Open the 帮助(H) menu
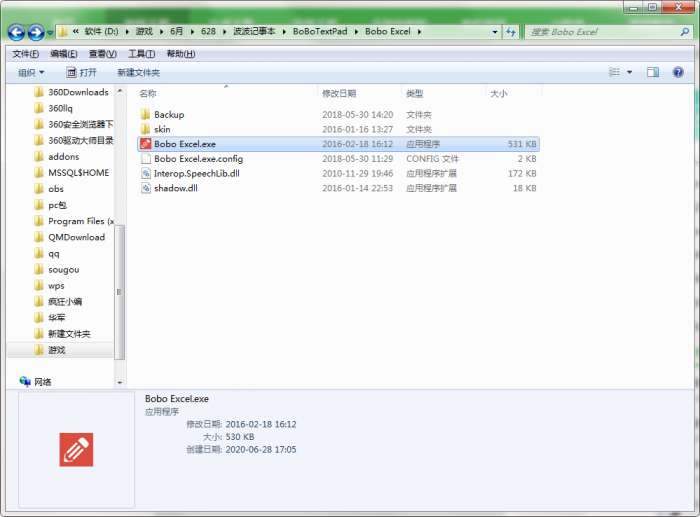This screenshot has width=700, height=517. (x=181, y=54)
